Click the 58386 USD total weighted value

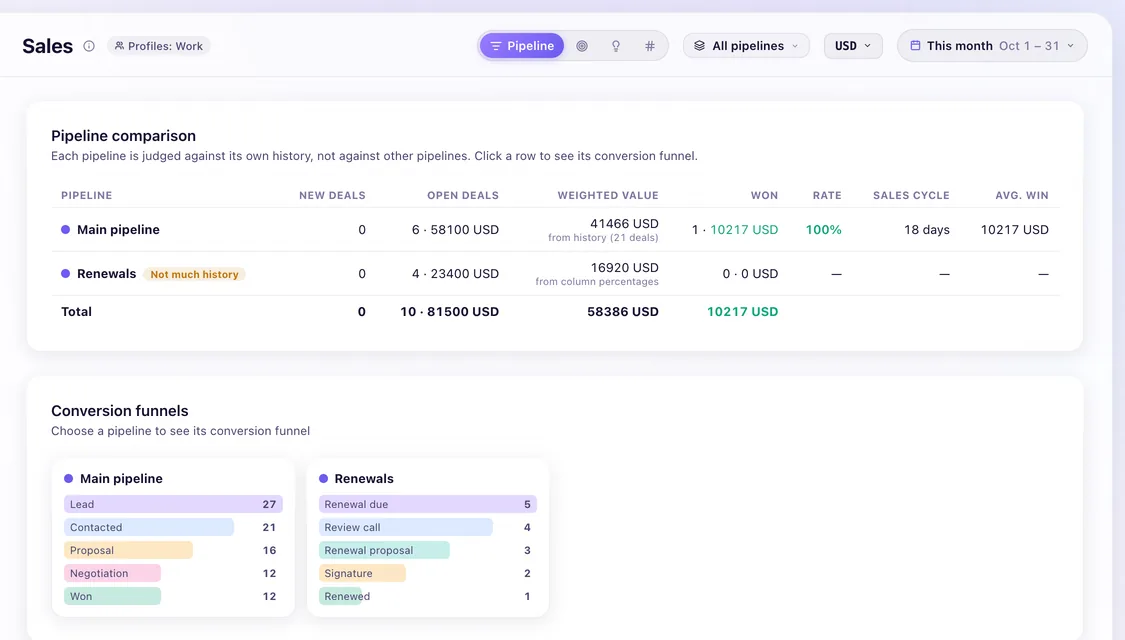click(x=623, y=311)
